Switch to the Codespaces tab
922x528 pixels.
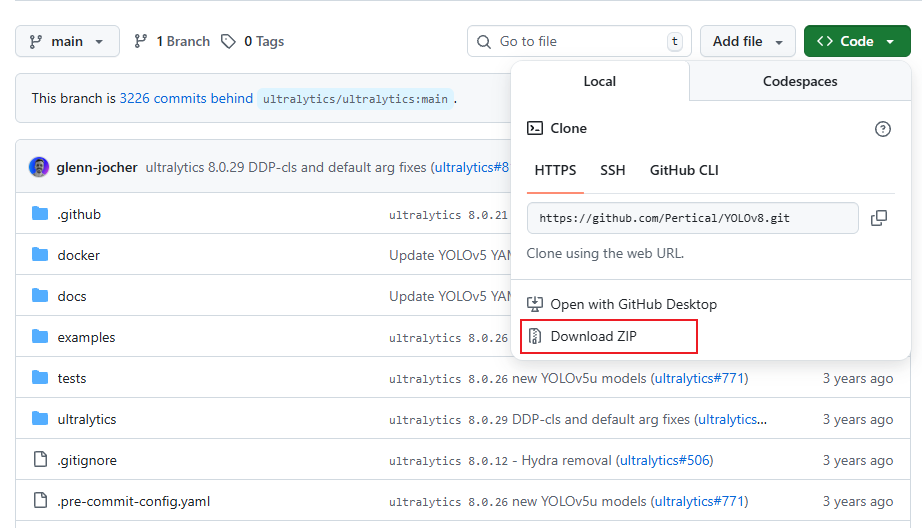(x=800, y=81)
